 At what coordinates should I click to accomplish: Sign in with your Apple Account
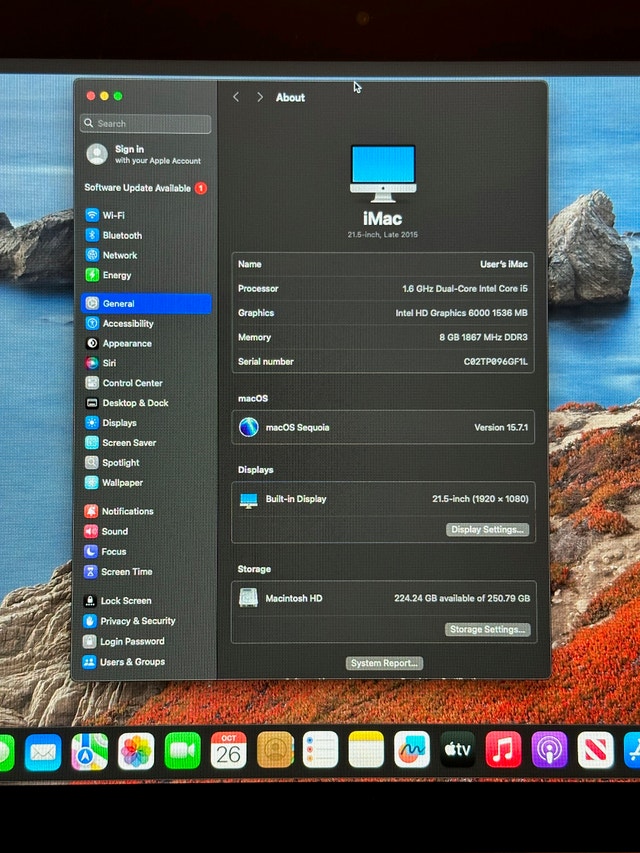pyautogui.click(x=144, y=154)
